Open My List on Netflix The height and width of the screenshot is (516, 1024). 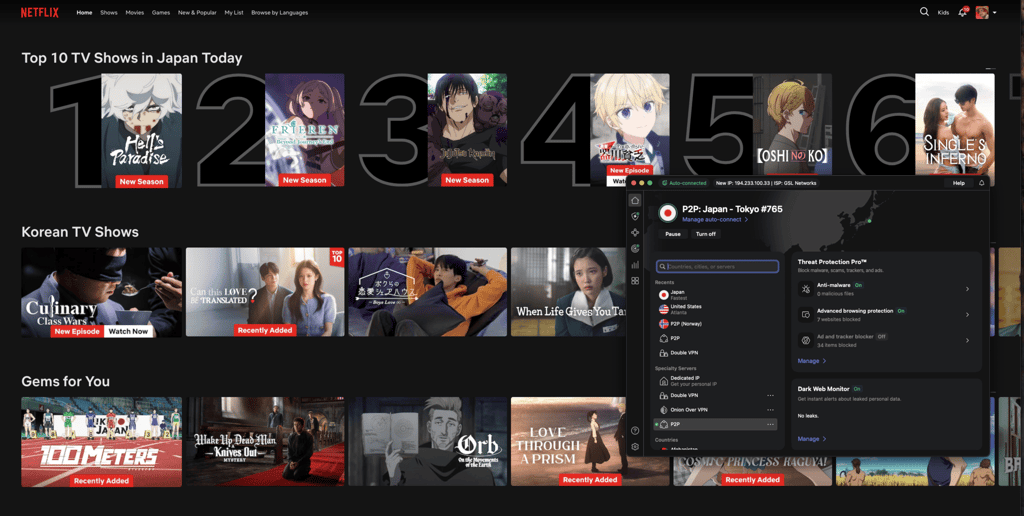(x=234, y=12)
